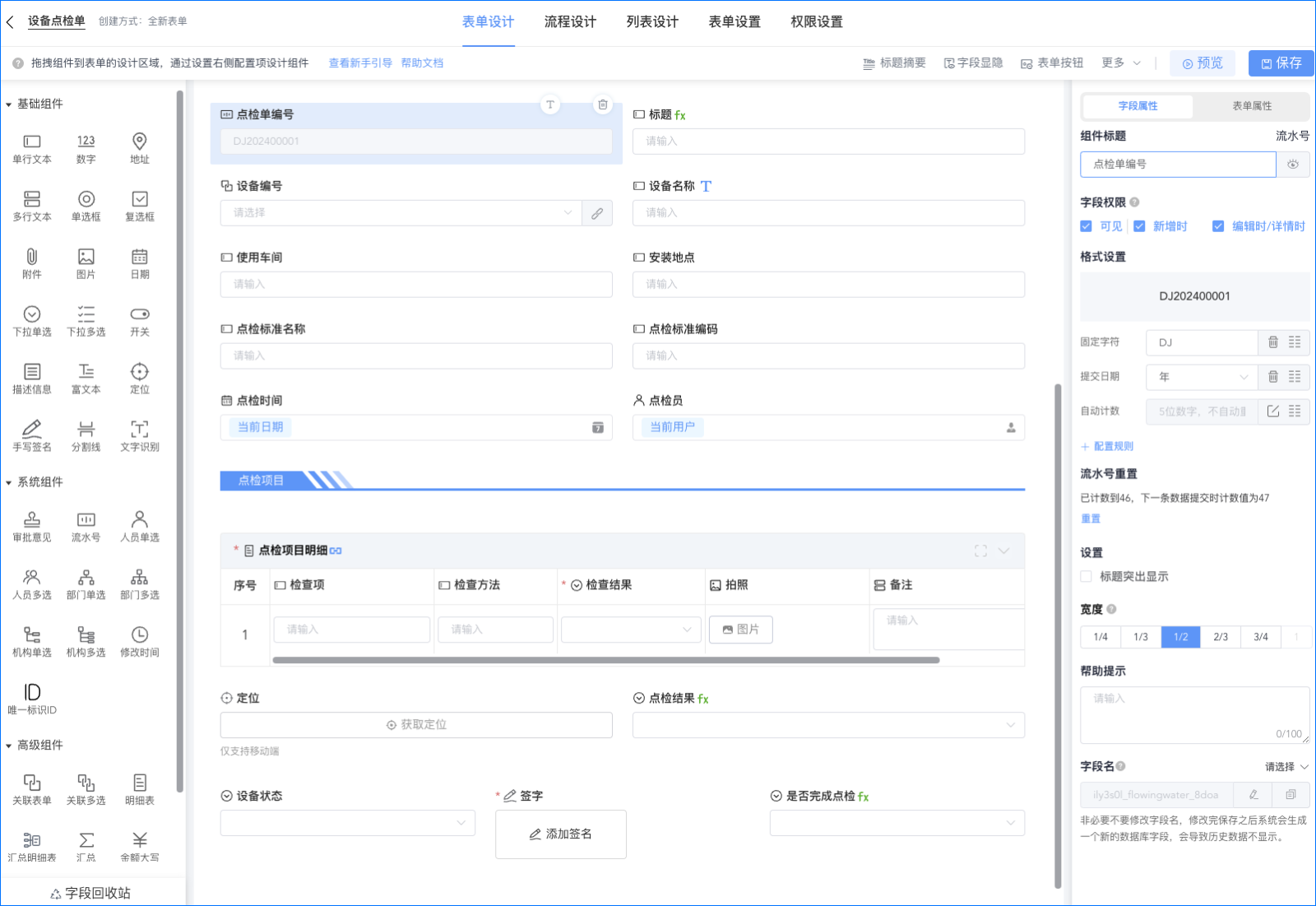
Task: Disable the 新增时 permission checkbox
Action: click(1139, 225)
